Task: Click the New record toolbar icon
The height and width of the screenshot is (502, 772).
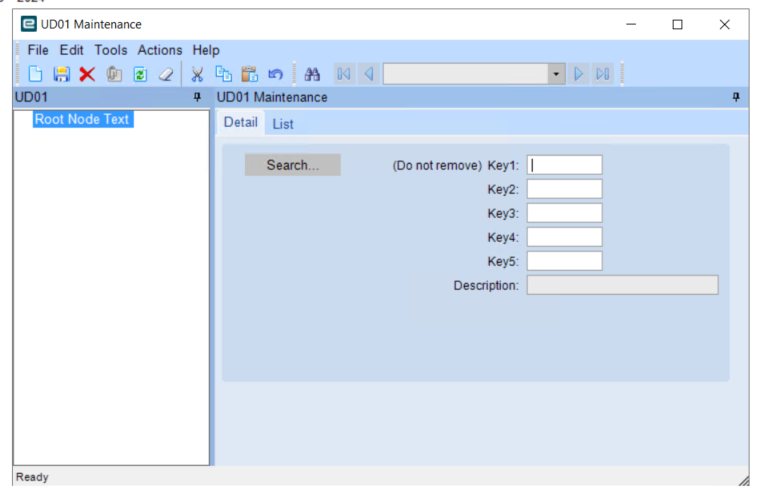Action: tap(35, 74)
